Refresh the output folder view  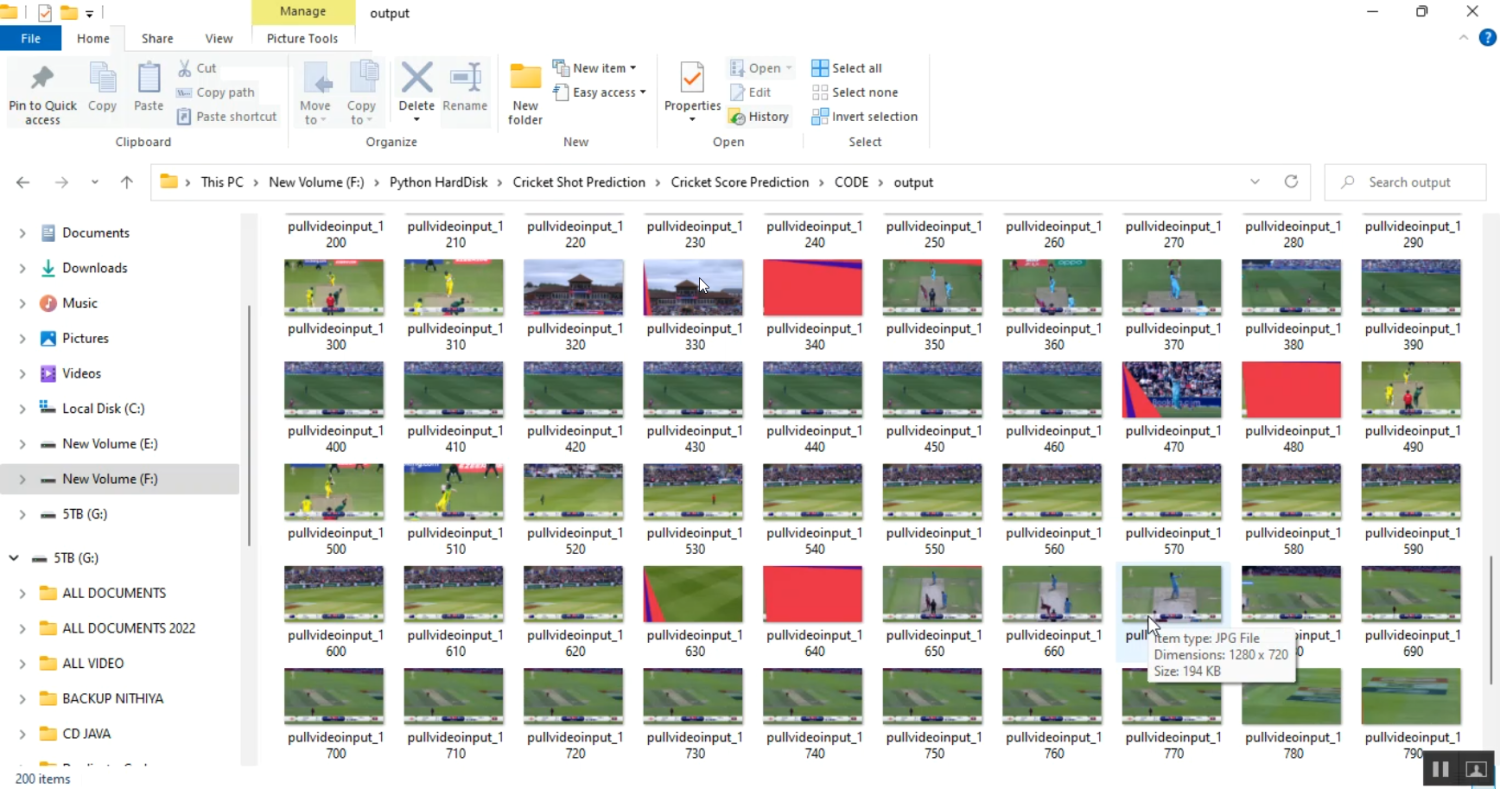coord(1291,182)
